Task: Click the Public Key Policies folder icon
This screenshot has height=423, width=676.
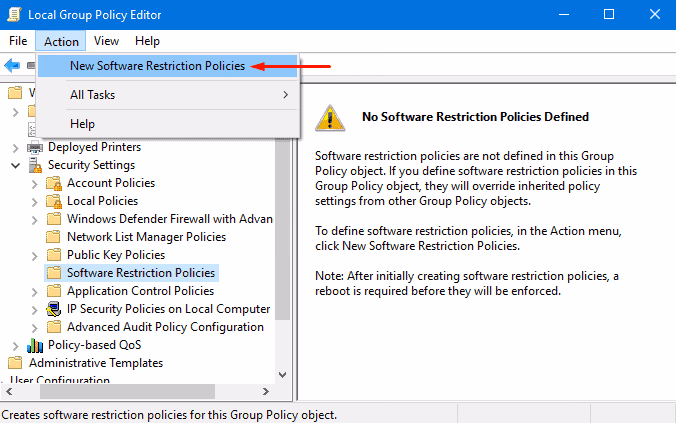Action: pyautogui.click(x=53, y=255)
